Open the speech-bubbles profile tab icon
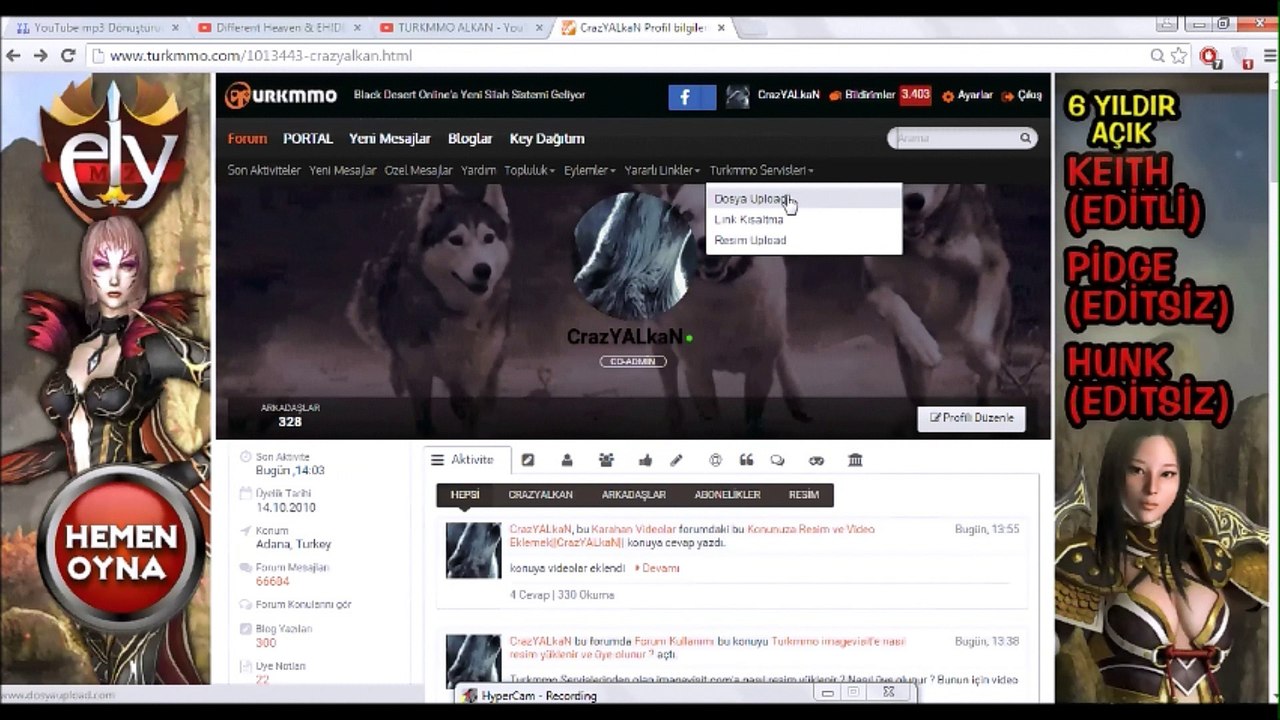This screenshot has width=1280, height=720. [x=777, y=460]
